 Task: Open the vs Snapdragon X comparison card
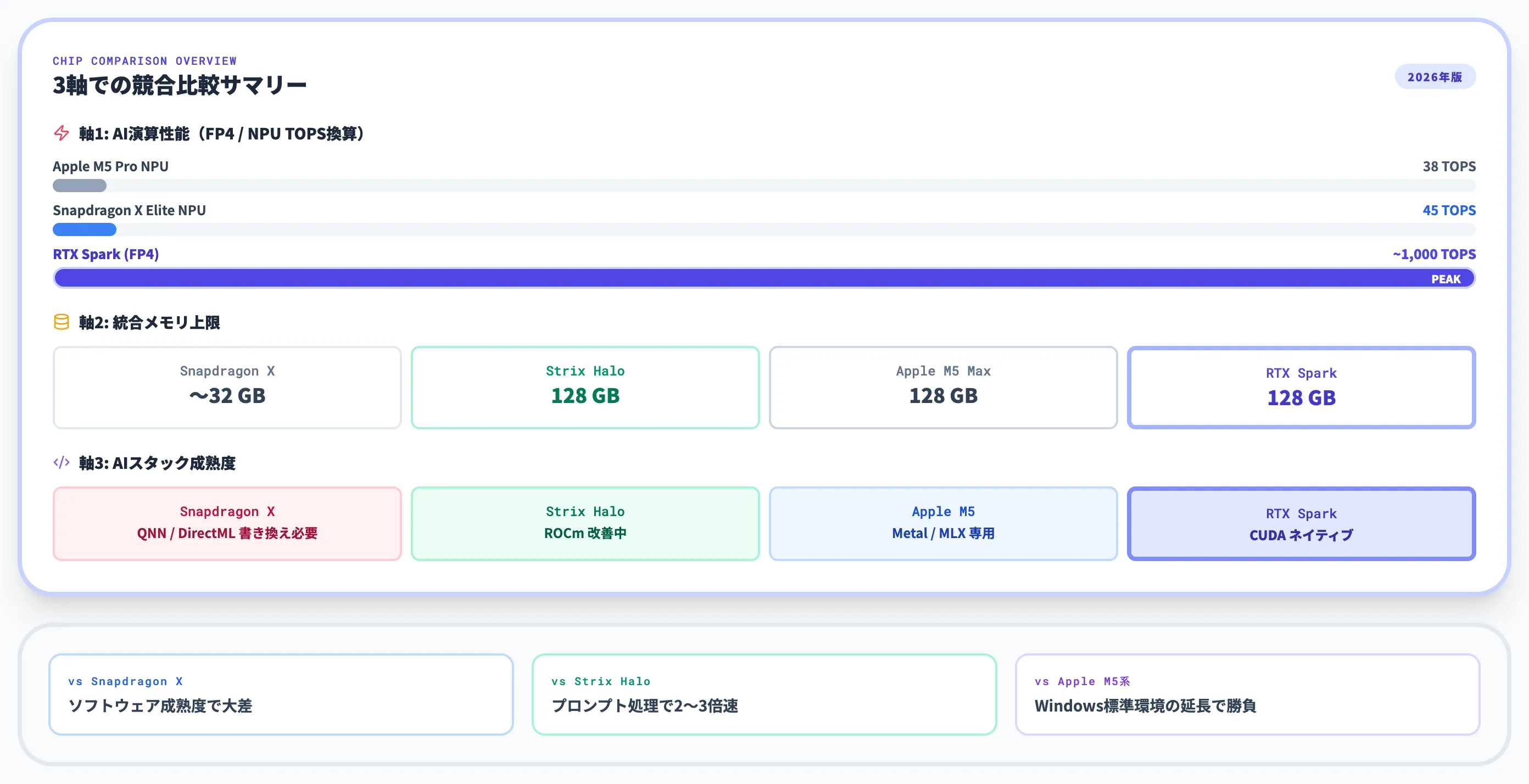281,695
